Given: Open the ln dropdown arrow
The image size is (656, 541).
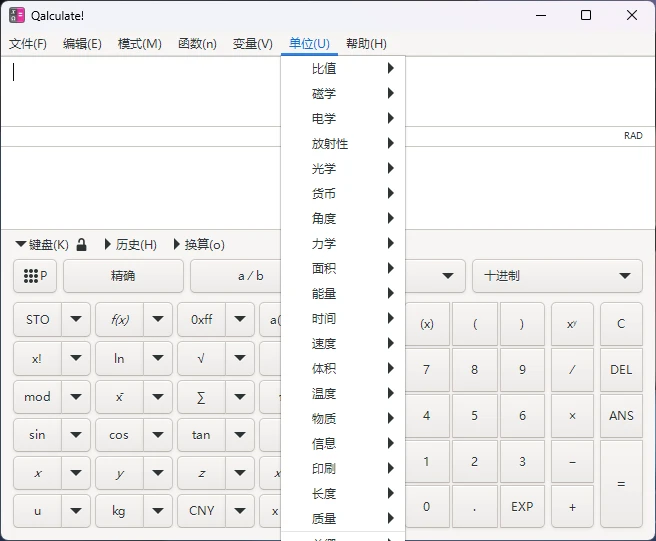Looking at the screenshot, I should coord(158,359).
